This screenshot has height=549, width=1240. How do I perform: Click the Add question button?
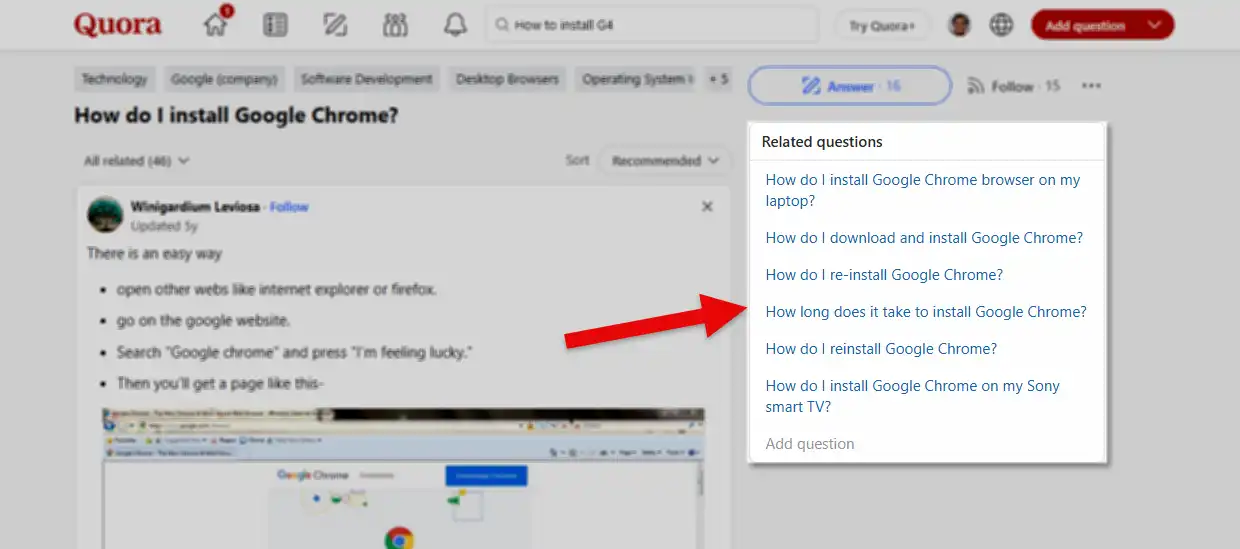(1085, 26)
